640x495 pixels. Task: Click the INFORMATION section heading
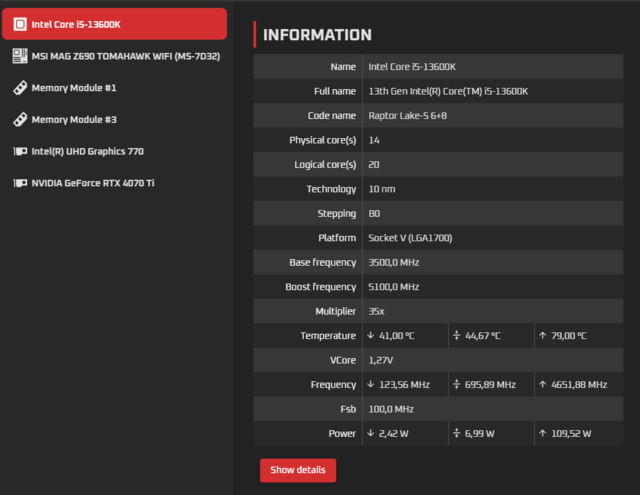click(317, 35)
